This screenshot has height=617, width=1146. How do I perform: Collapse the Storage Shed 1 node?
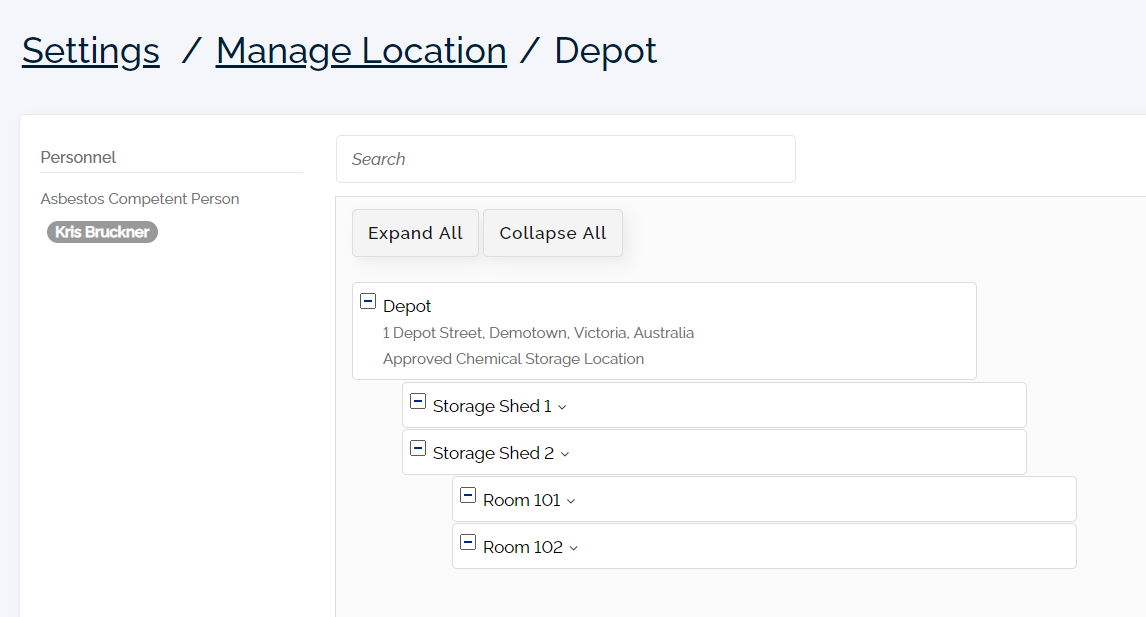417,403
